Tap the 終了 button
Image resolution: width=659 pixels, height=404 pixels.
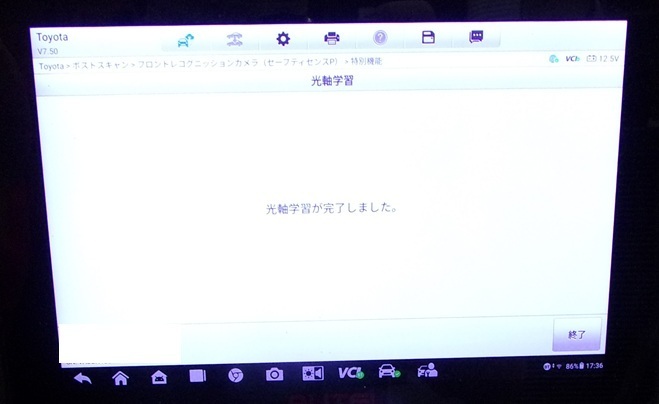tap(577, 335)
